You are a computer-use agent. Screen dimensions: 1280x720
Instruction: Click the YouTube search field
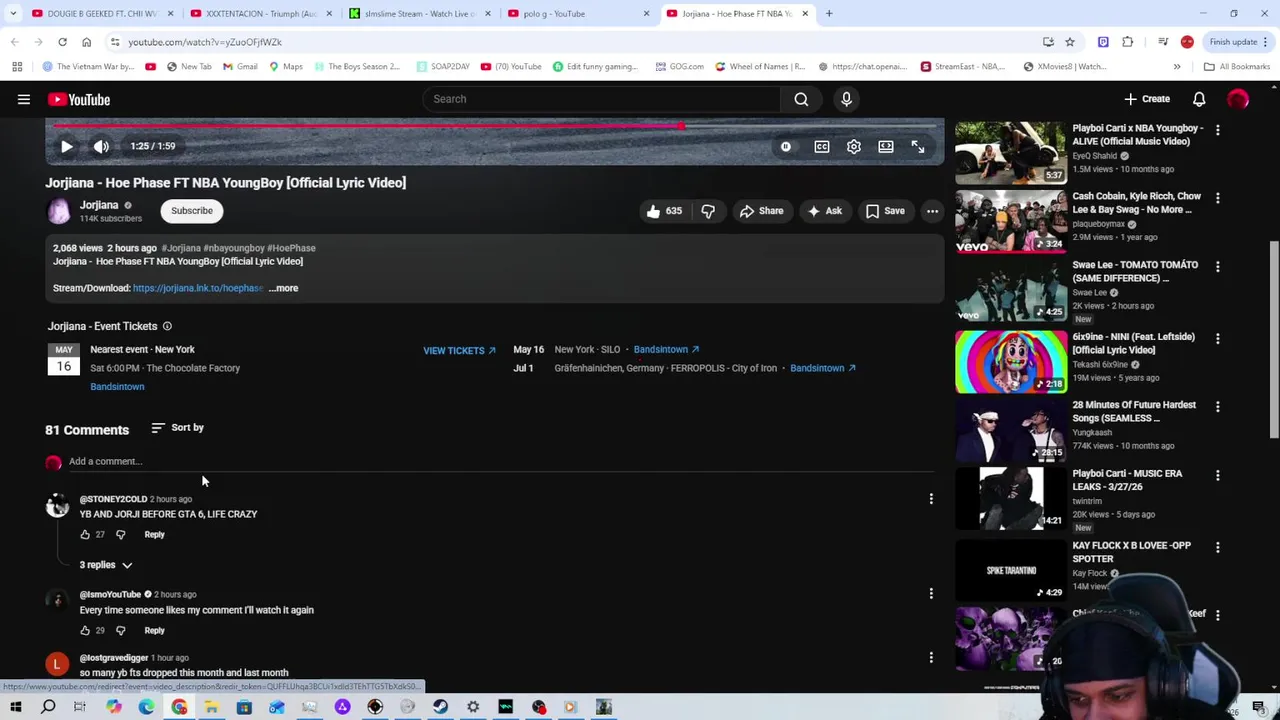[x=602, y=99]
